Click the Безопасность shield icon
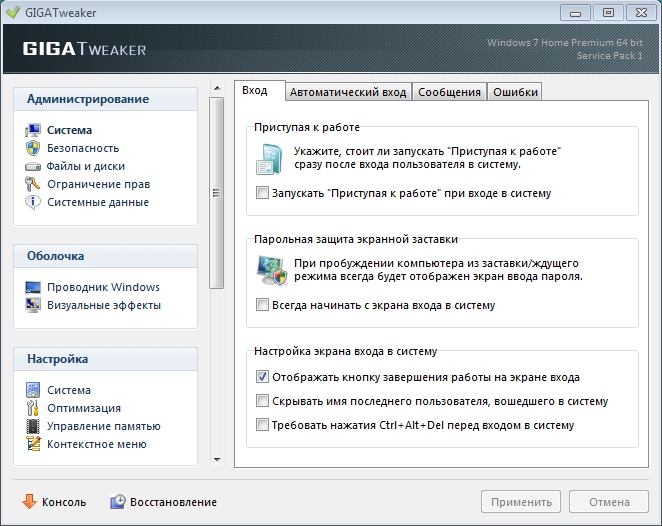This screenshot has height=526, width=662. 32,148
